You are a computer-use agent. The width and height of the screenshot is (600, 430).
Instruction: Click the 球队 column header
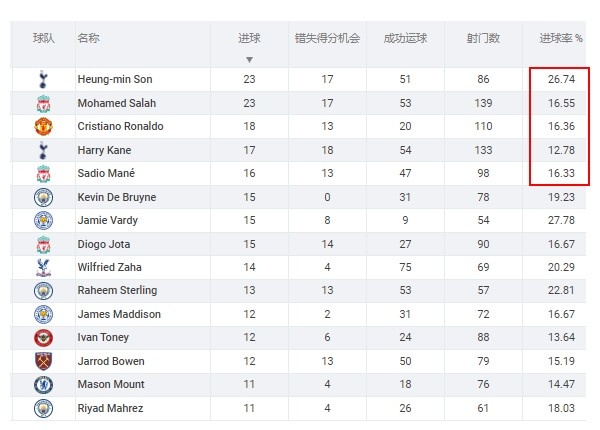(44, 38)
